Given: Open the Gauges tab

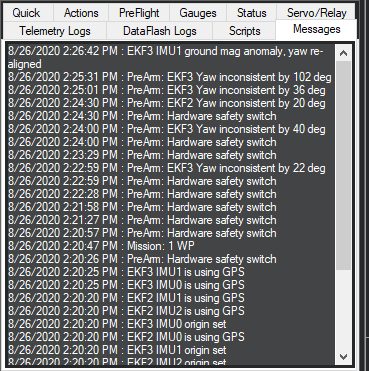Looking at the screenshot, I should (x=198, y=13).
